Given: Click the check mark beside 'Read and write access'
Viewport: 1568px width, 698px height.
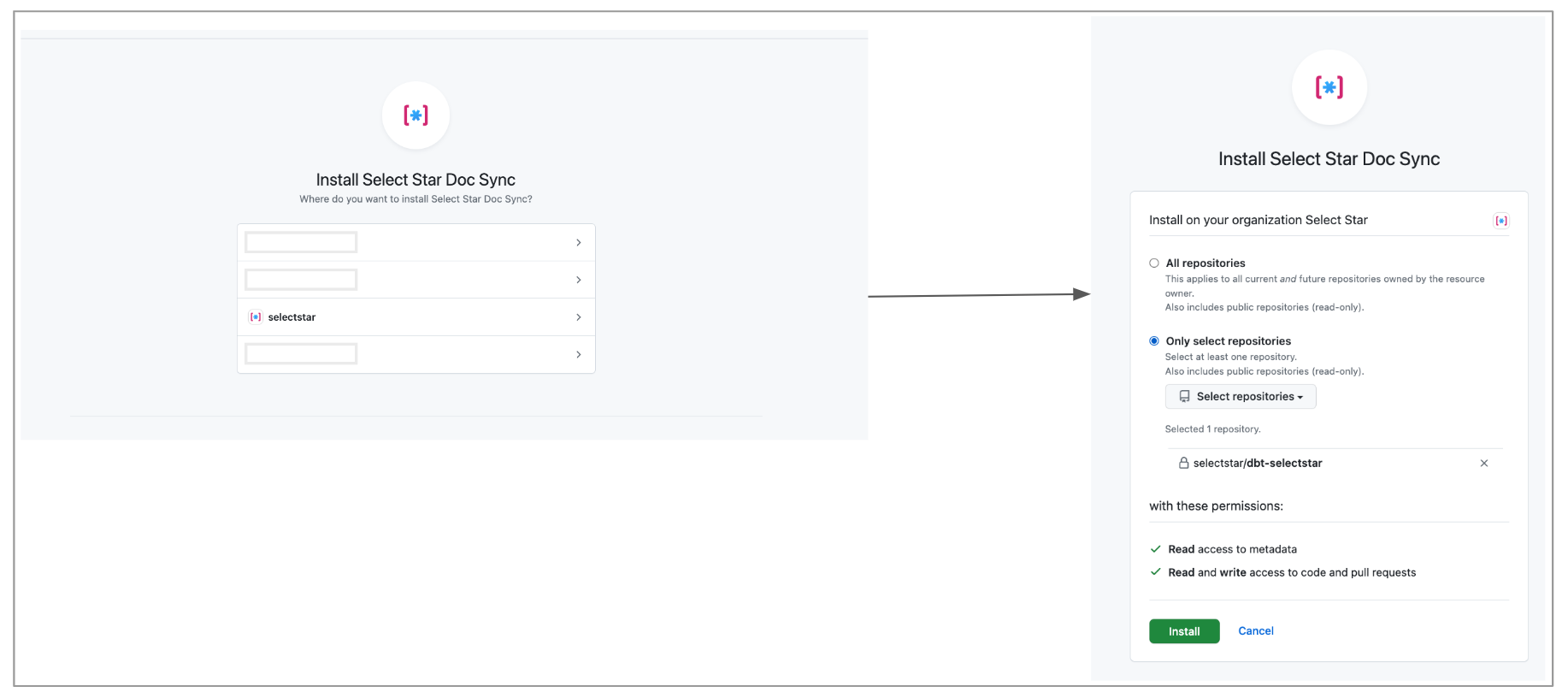Looking at the screenshot, I should (x=1156, y=572).
